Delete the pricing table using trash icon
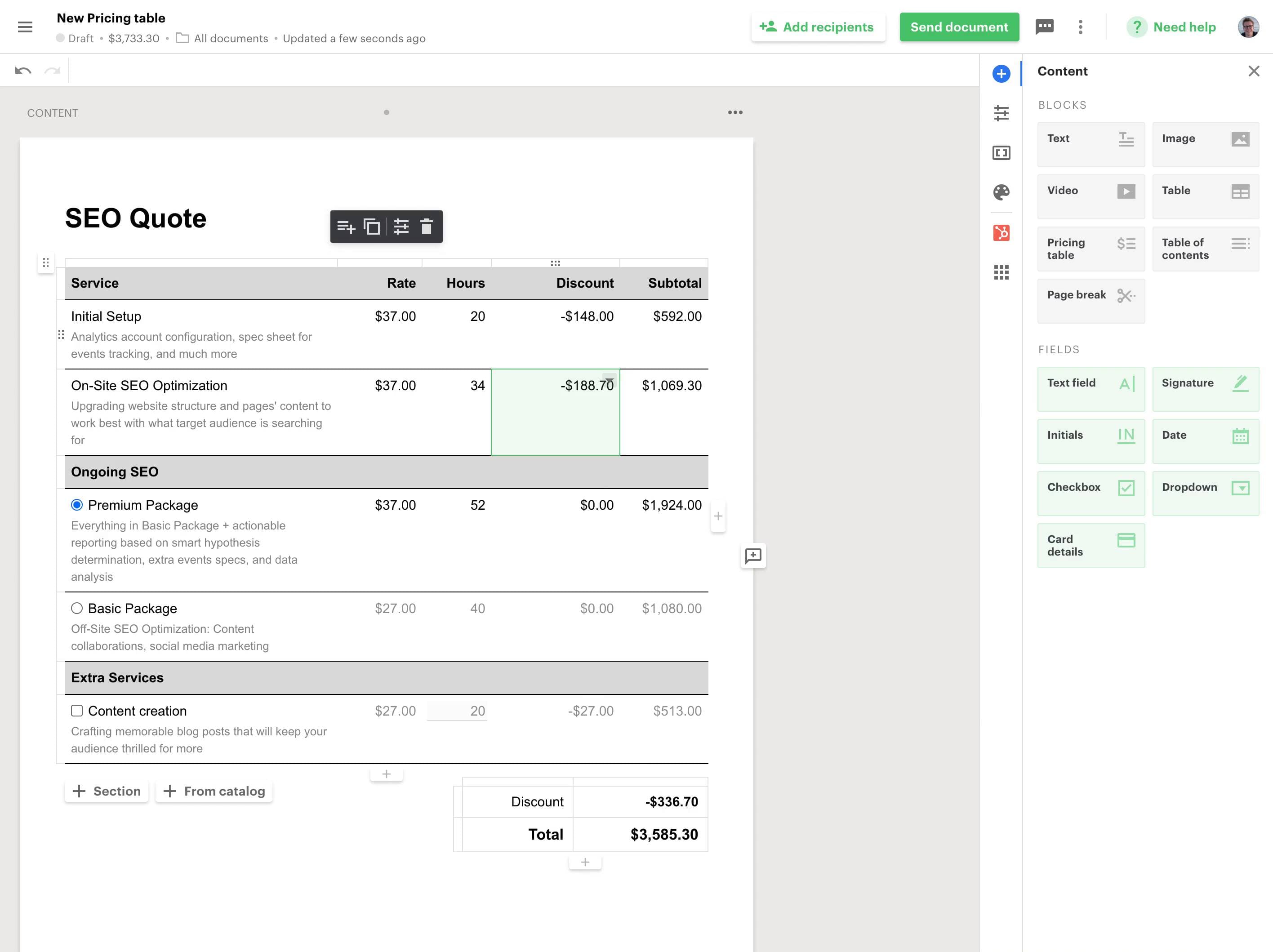The height and width of the screenshot is (952, 1273). pyautogui.click(x=427, y=227)
